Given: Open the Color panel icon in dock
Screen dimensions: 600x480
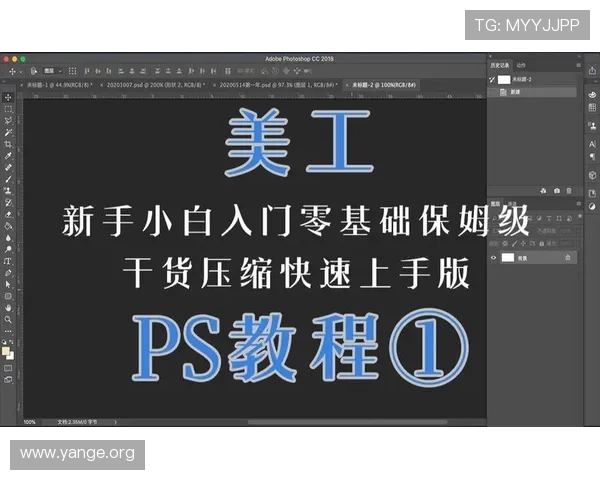Looking at the screenshot, I should pyautogui.click(x=592, y=95).
